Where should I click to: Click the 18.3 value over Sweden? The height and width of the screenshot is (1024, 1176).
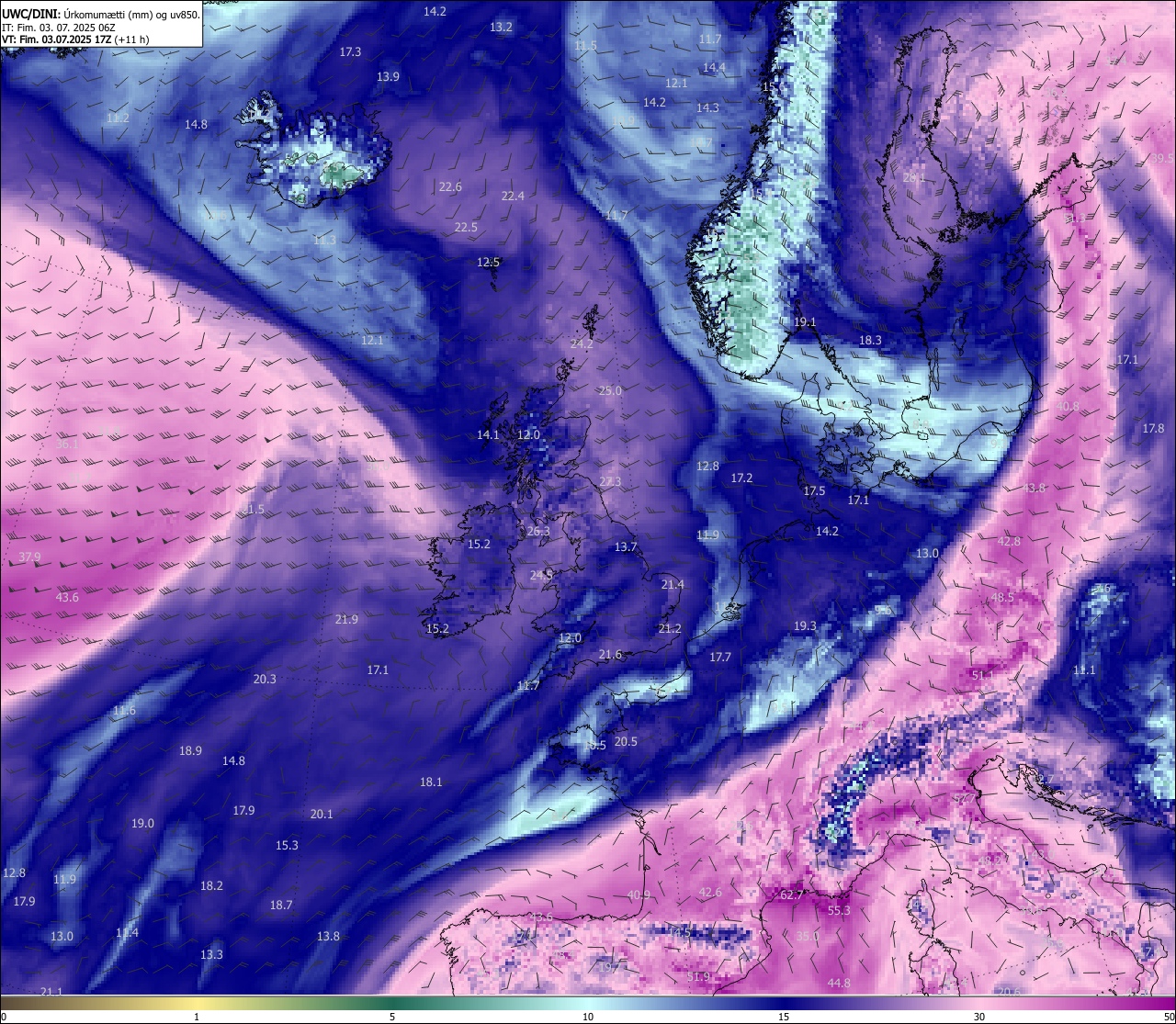870,341
